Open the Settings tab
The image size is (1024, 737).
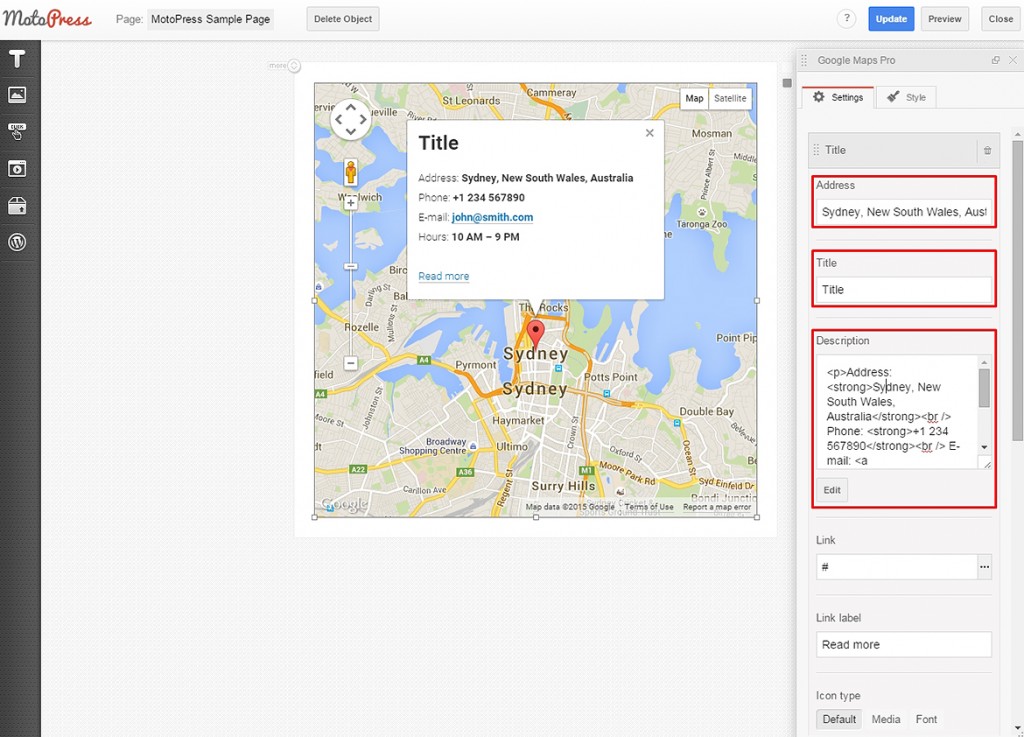[x=838, y=97]
